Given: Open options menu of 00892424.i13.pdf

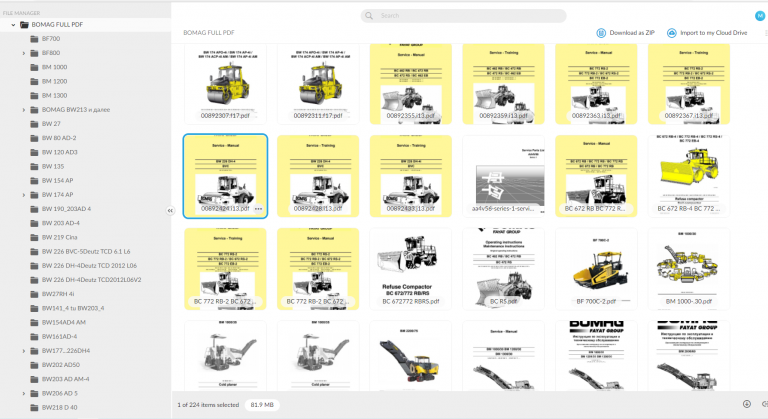Looking at the screenshot, I should click(259, 209).
